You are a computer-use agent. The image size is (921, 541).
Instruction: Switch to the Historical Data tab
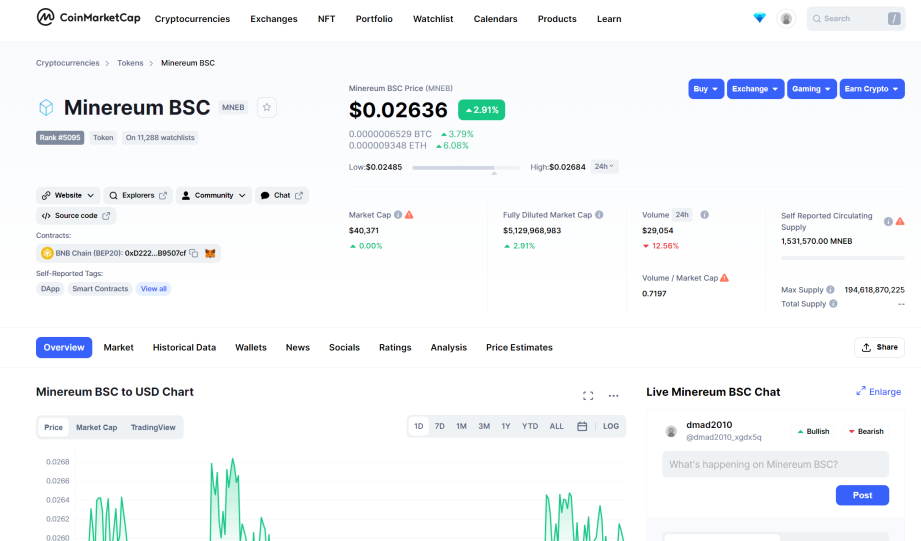(x=184, y=348)
